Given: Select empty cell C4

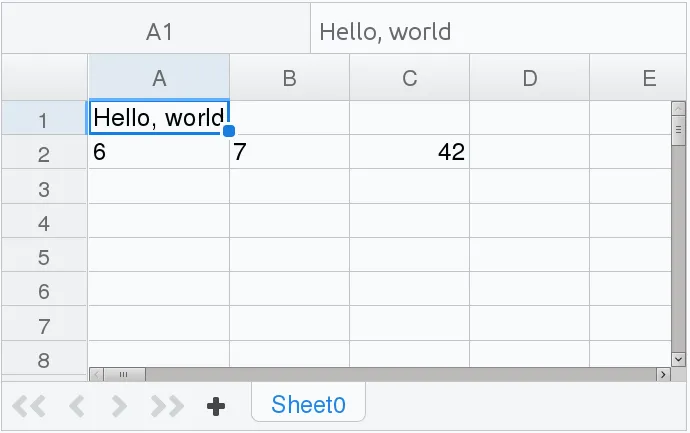Looking at the screenshot, I should pyautogui.click(x=410, y=220).
